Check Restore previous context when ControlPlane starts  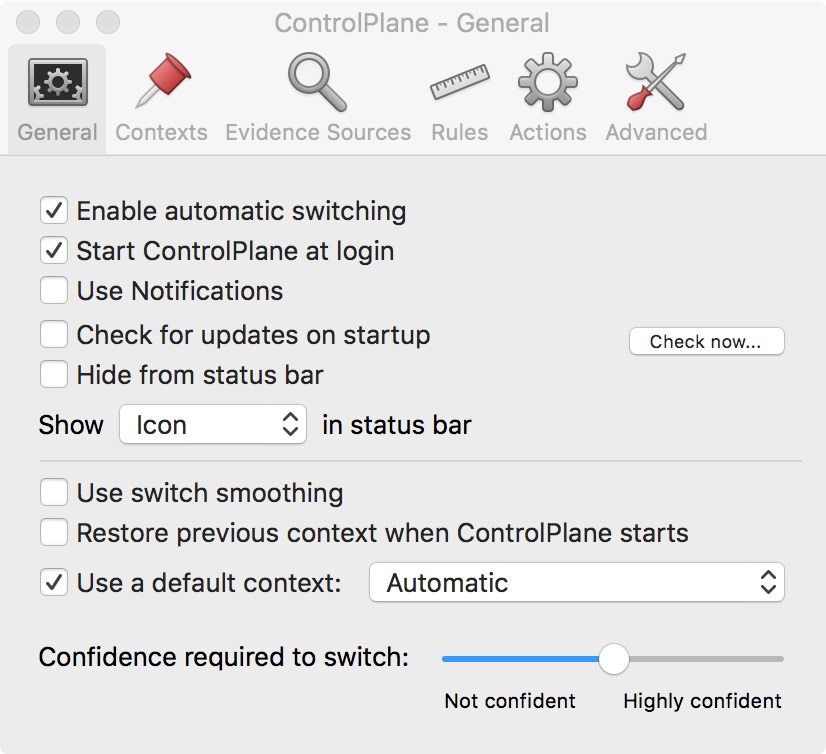(54, 532)
